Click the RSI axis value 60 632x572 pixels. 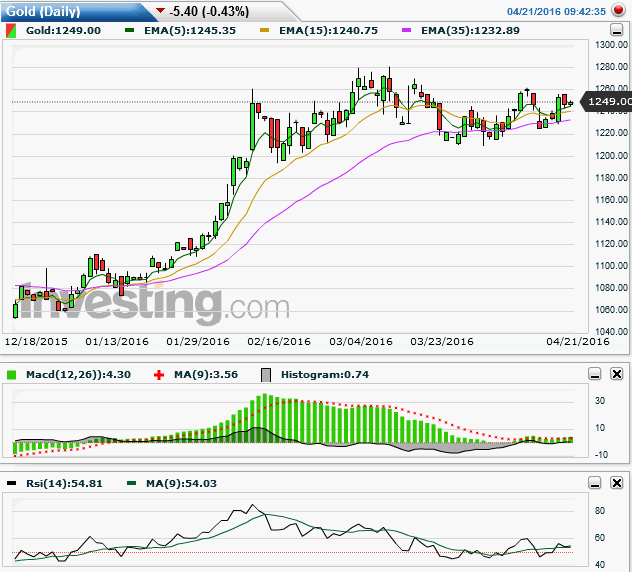click(x=600, y=538)
